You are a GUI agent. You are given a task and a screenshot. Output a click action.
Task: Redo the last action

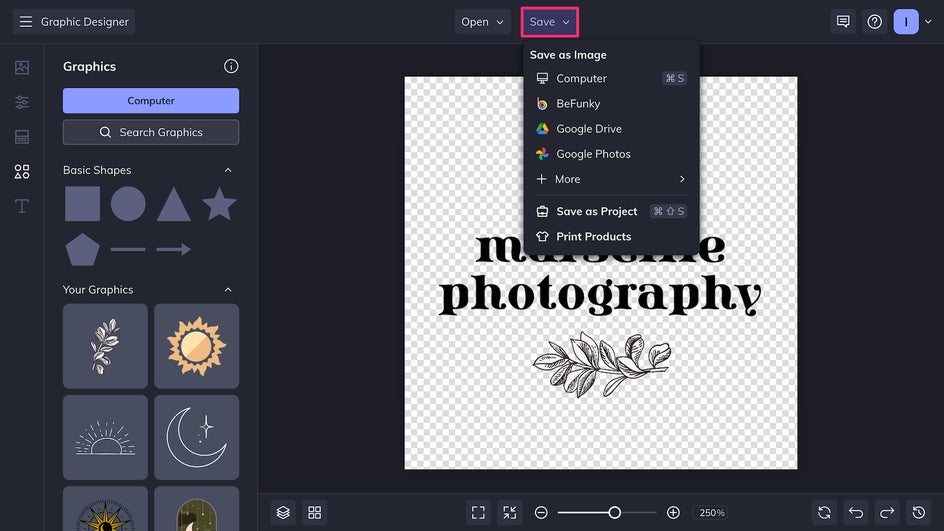887,512
